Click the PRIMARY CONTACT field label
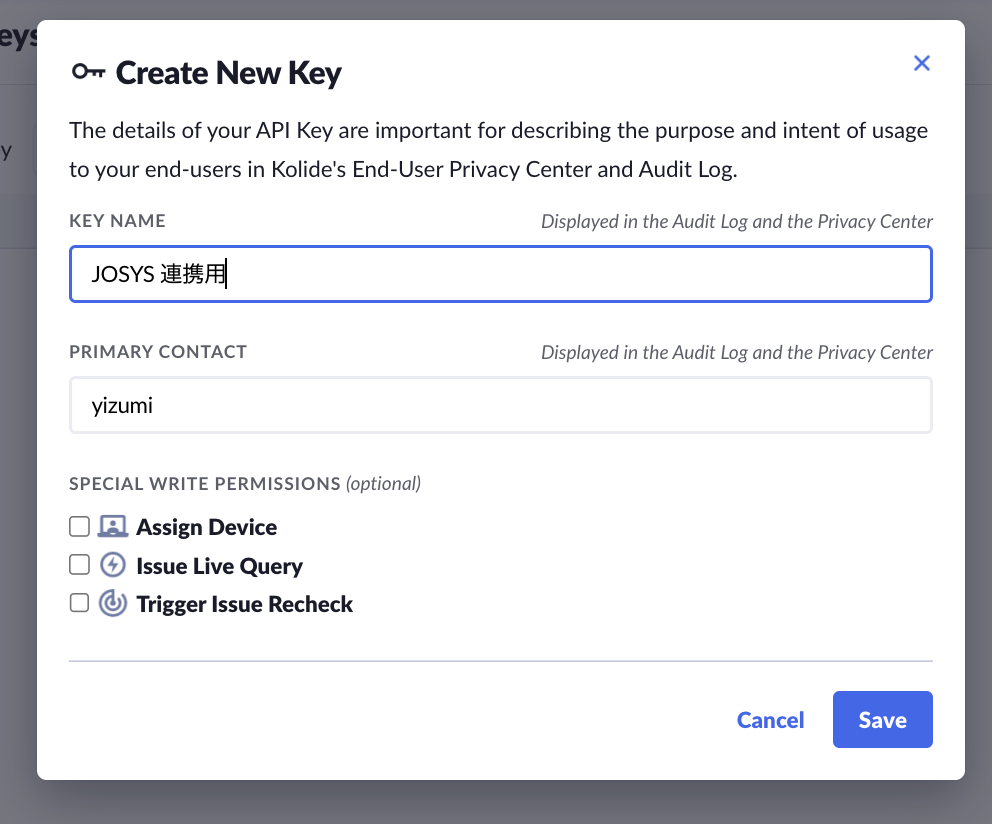 158,352
